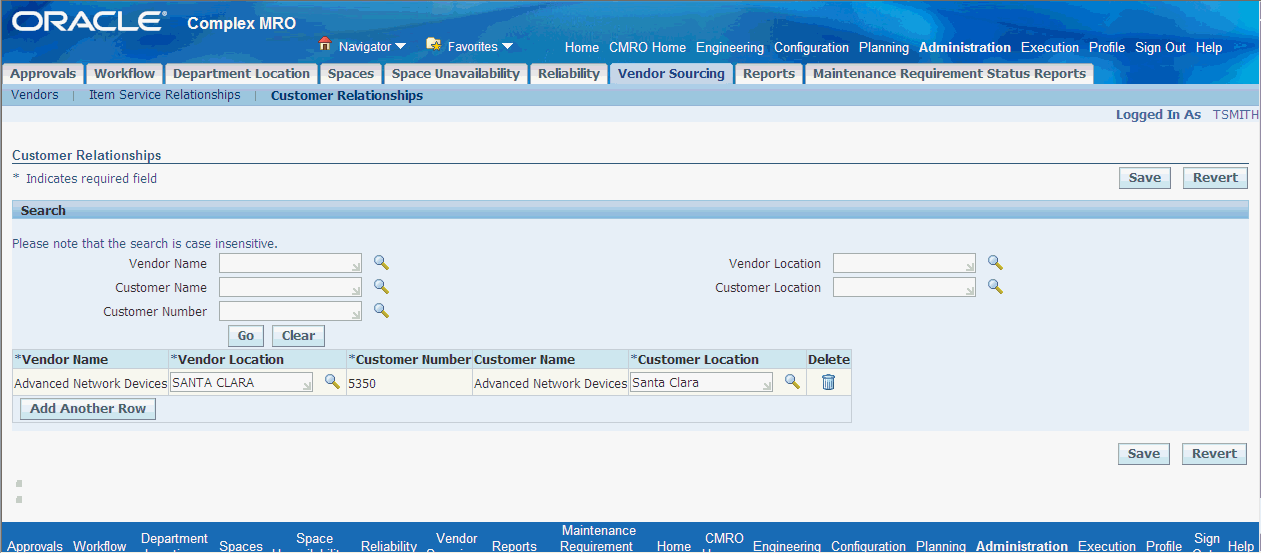
Task: Click the TSMITH user name
Action: pyautogui.click(x=1236, y=115)
